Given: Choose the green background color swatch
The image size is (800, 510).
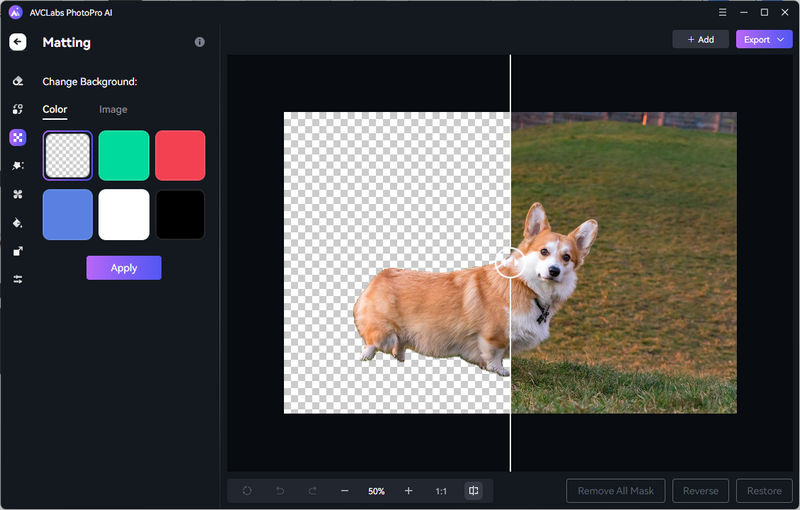Looking at the screenshot, I should coord(124,156).
